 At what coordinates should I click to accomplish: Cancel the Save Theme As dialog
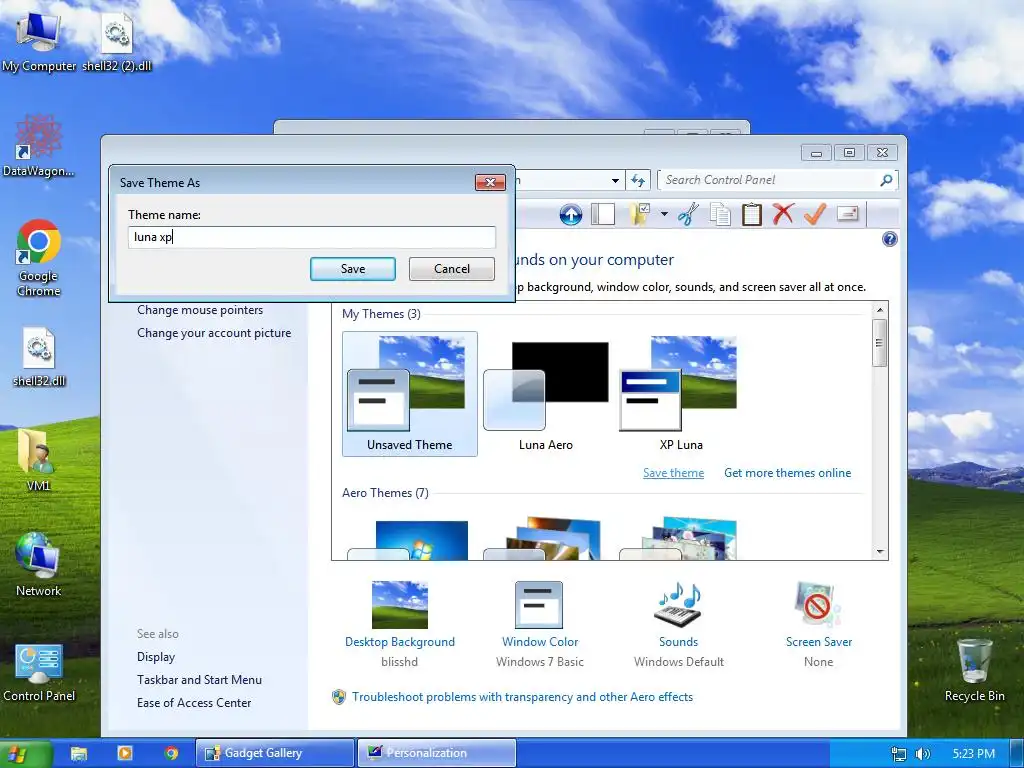click(451, 268)
